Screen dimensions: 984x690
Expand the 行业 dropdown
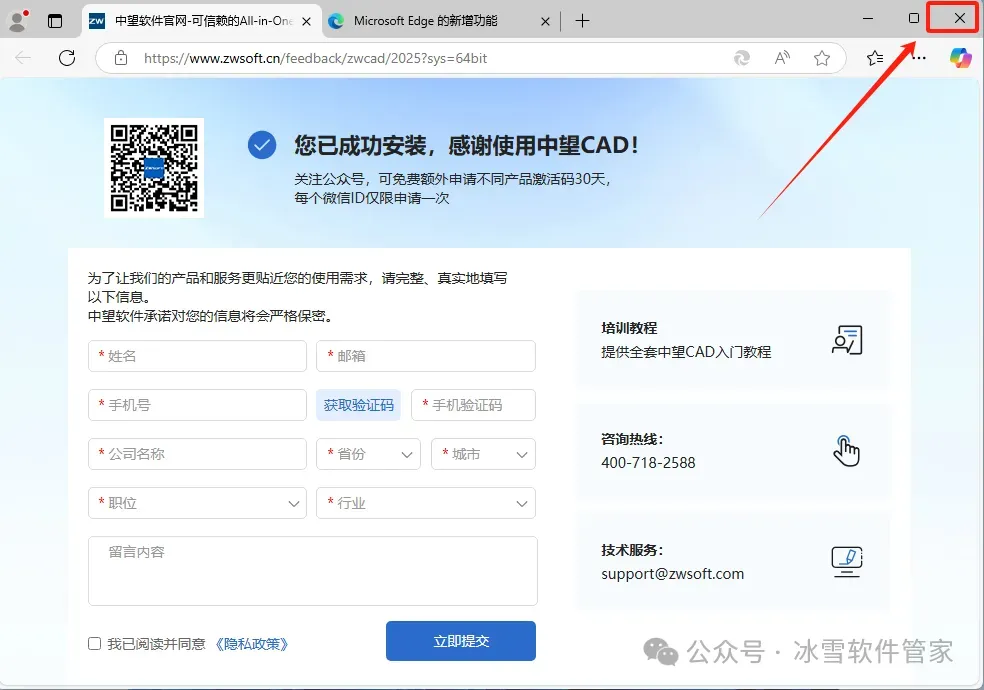coord(425,502)
